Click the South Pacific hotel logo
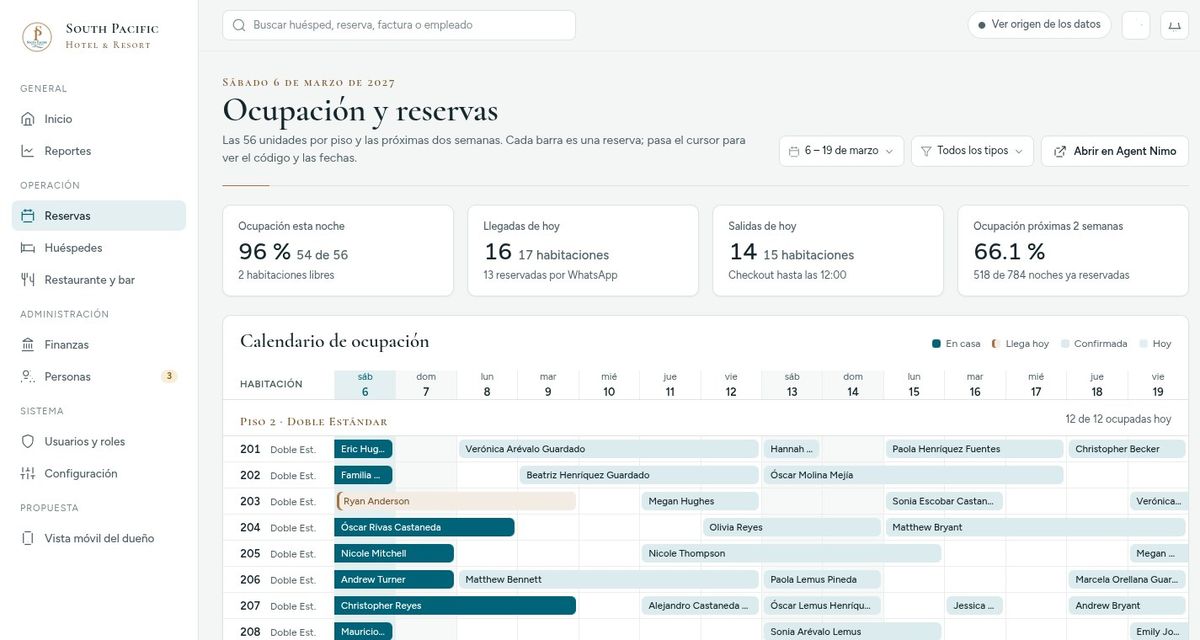Screen dimensions: 1200x640 [37, 37]
